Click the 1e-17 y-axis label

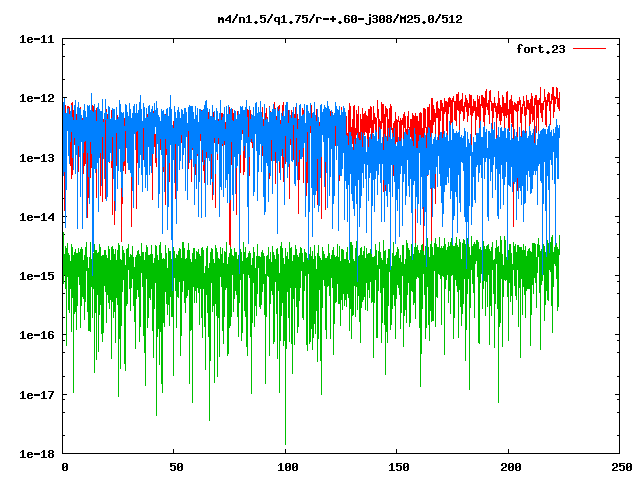(x=37, y=395)
